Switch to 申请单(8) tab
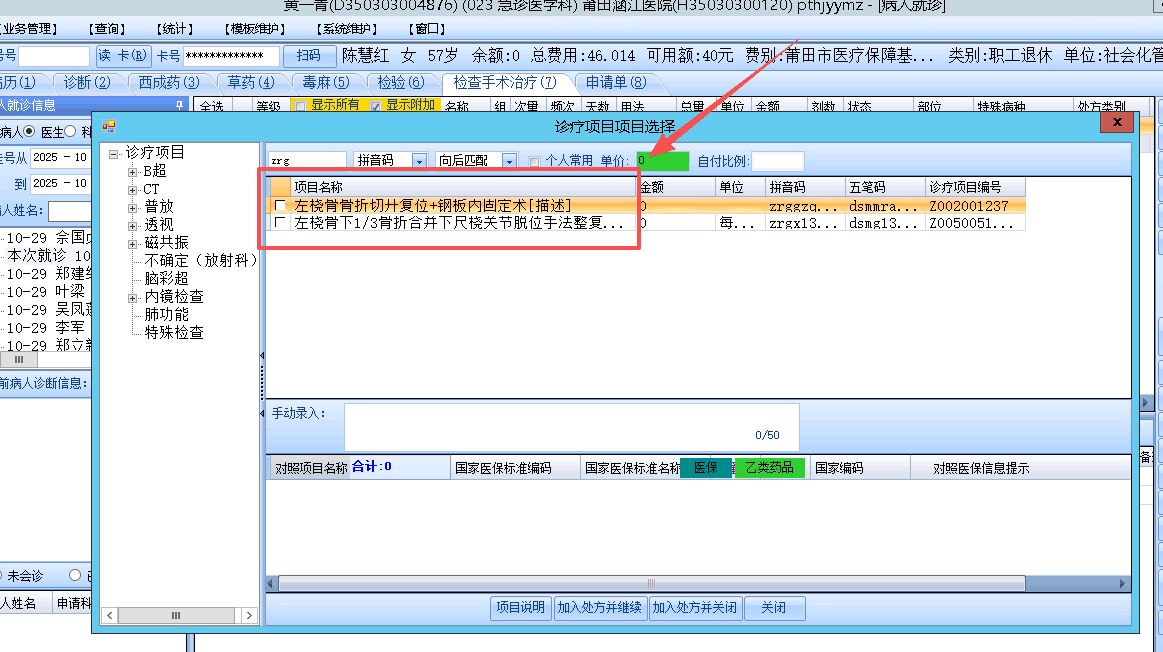Image resolution: width=1163 pixels, height=652 pixels. click(x=616, y=82)
